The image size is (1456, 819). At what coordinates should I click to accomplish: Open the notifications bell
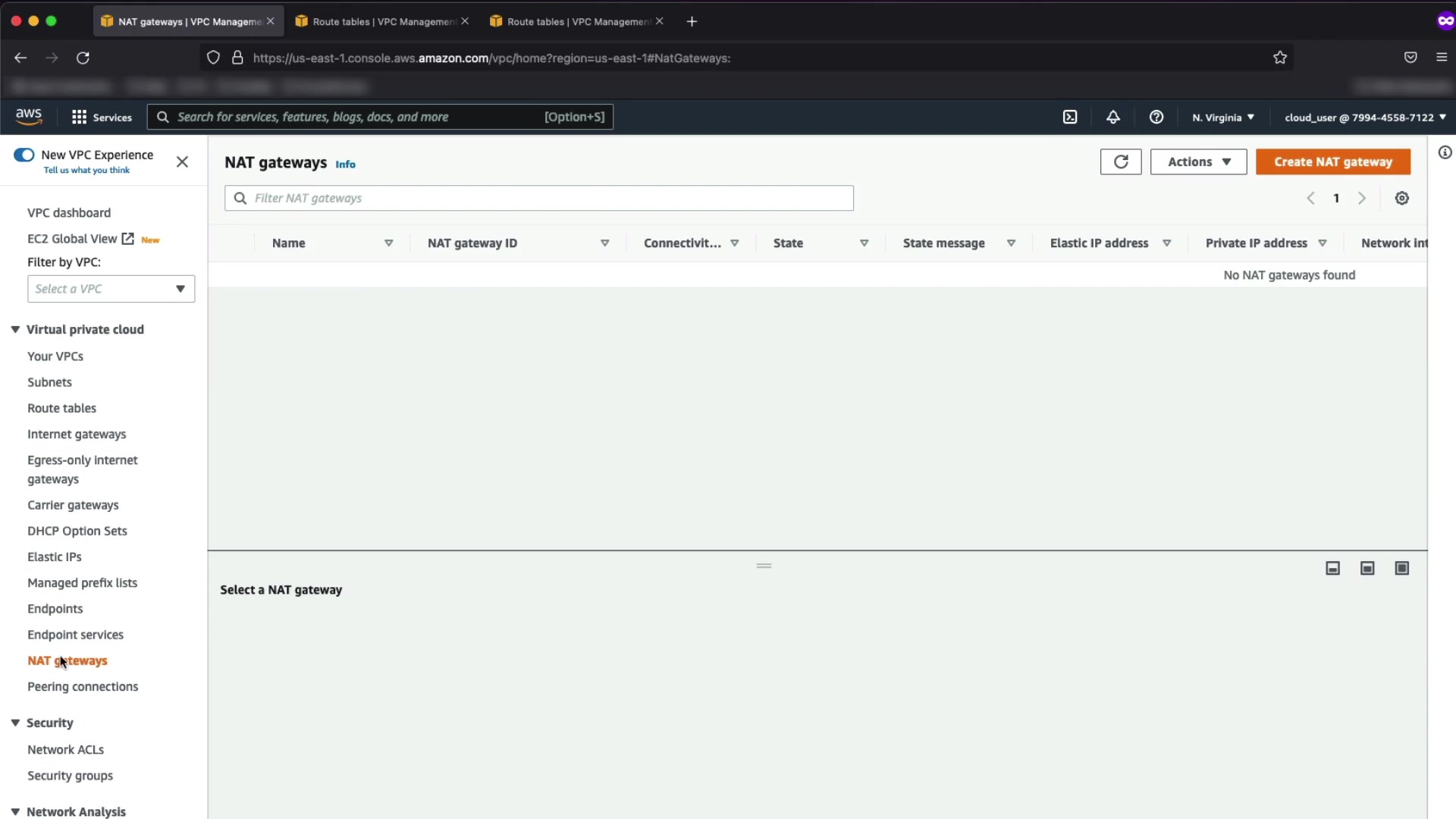(x=1112, y=117)
